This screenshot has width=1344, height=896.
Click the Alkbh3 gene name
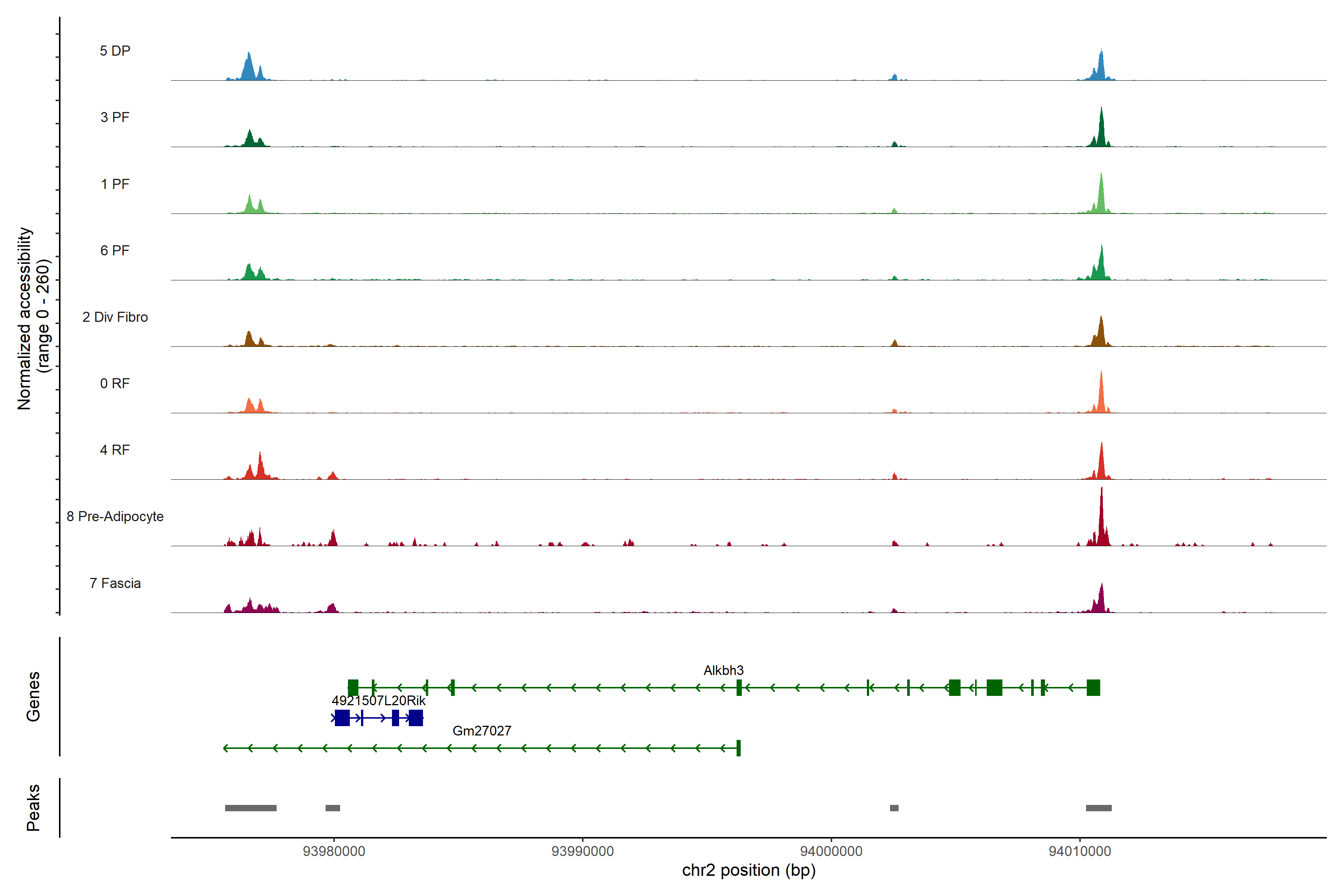coord(723,670)
